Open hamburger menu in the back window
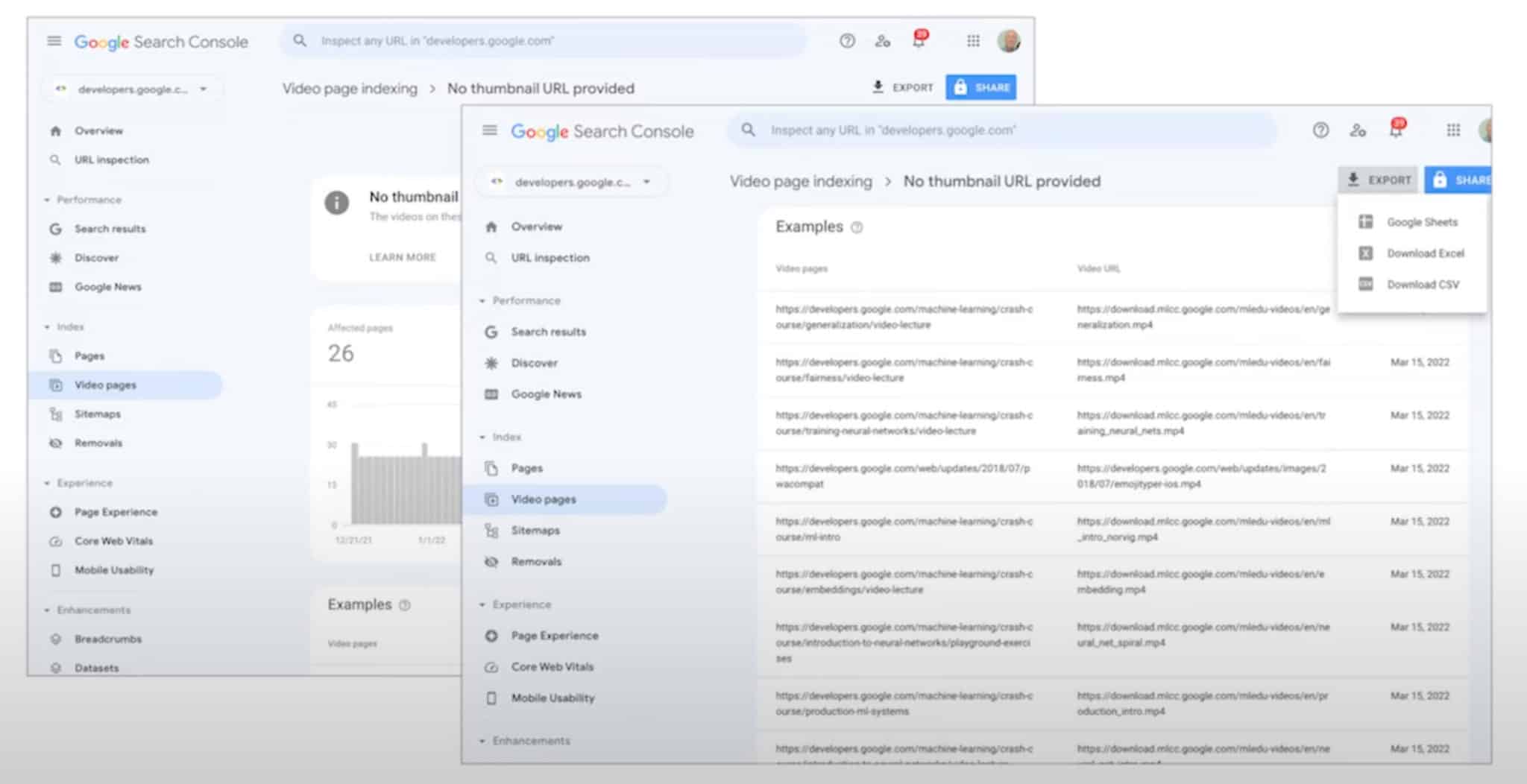Image resolution: width=1527 pixels, height=784 pixels. [x=54, y=41]
